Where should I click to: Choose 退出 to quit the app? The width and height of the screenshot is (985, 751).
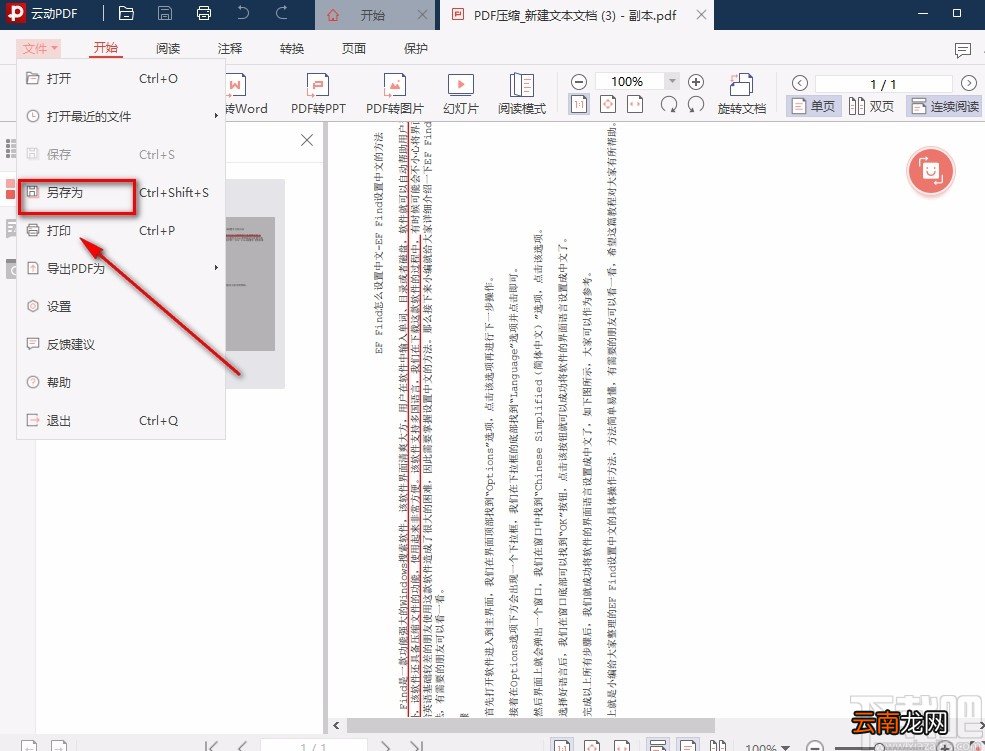[121, 420]
